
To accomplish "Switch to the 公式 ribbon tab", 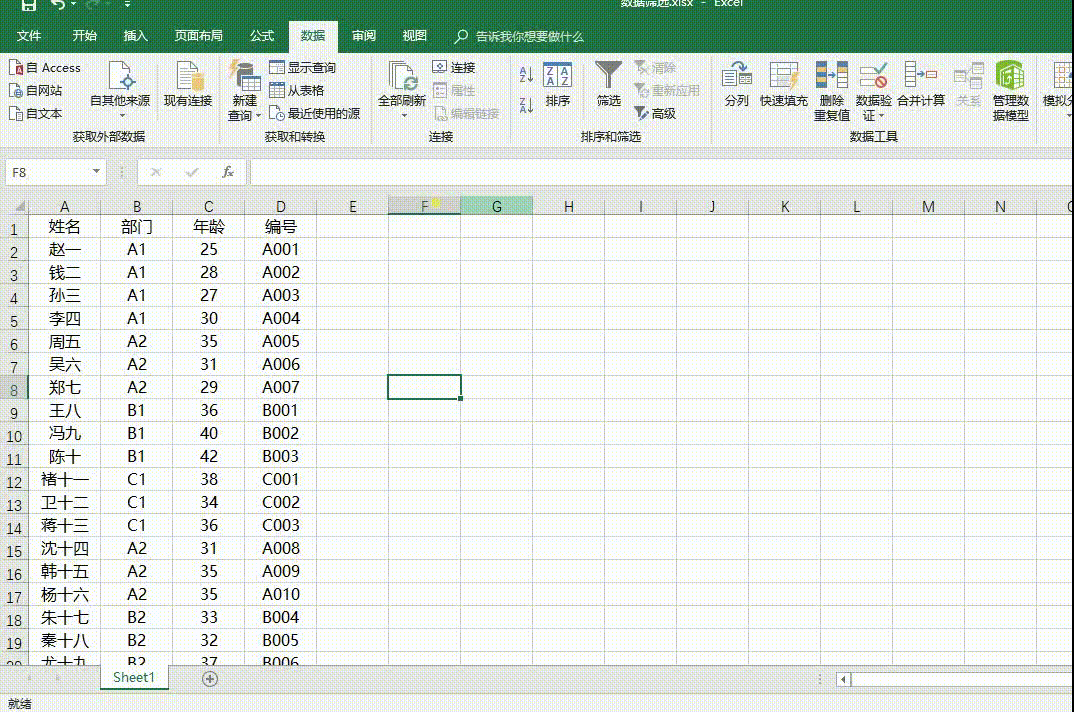I will click(x=262, y=36).
